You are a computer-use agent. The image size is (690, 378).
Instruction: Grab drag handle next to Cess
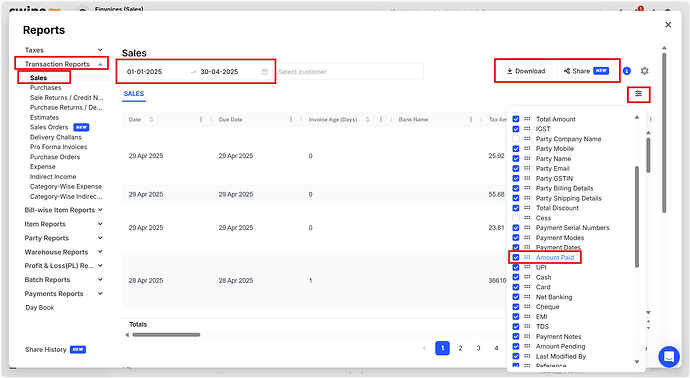527,218
